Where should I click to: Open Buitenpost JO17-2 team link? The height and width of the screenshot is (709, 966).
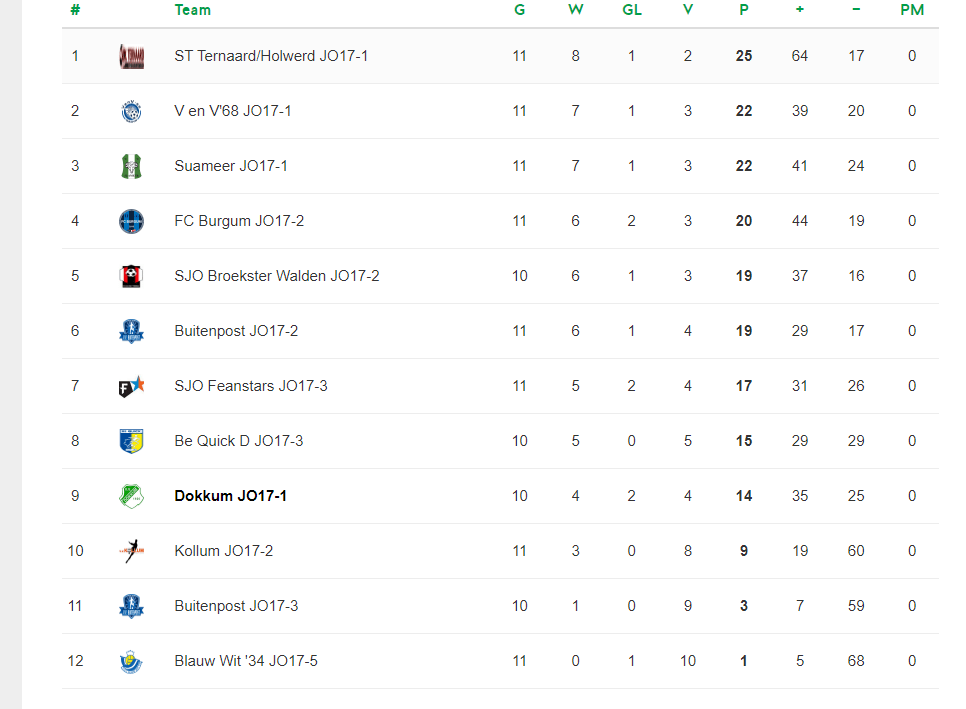236,331
